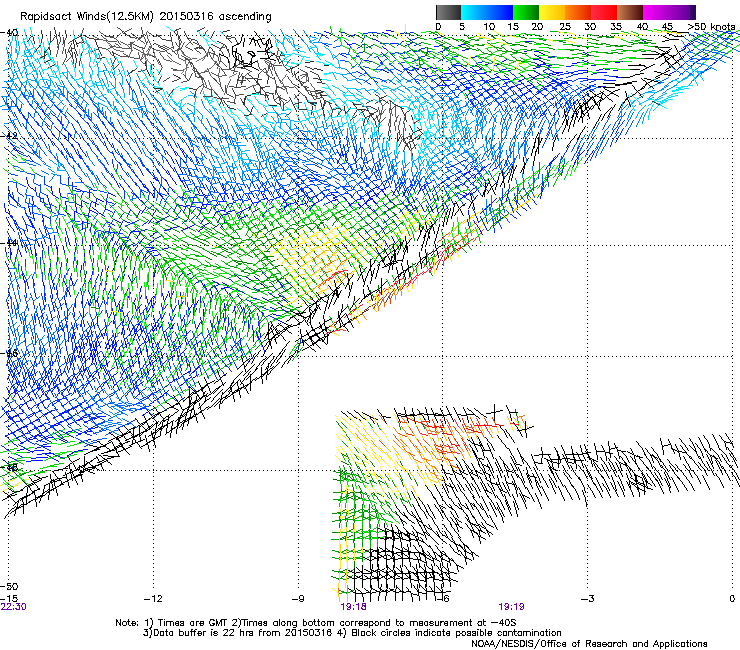Click the dark purple 45-50 knots legend swatch

[682, 12]
